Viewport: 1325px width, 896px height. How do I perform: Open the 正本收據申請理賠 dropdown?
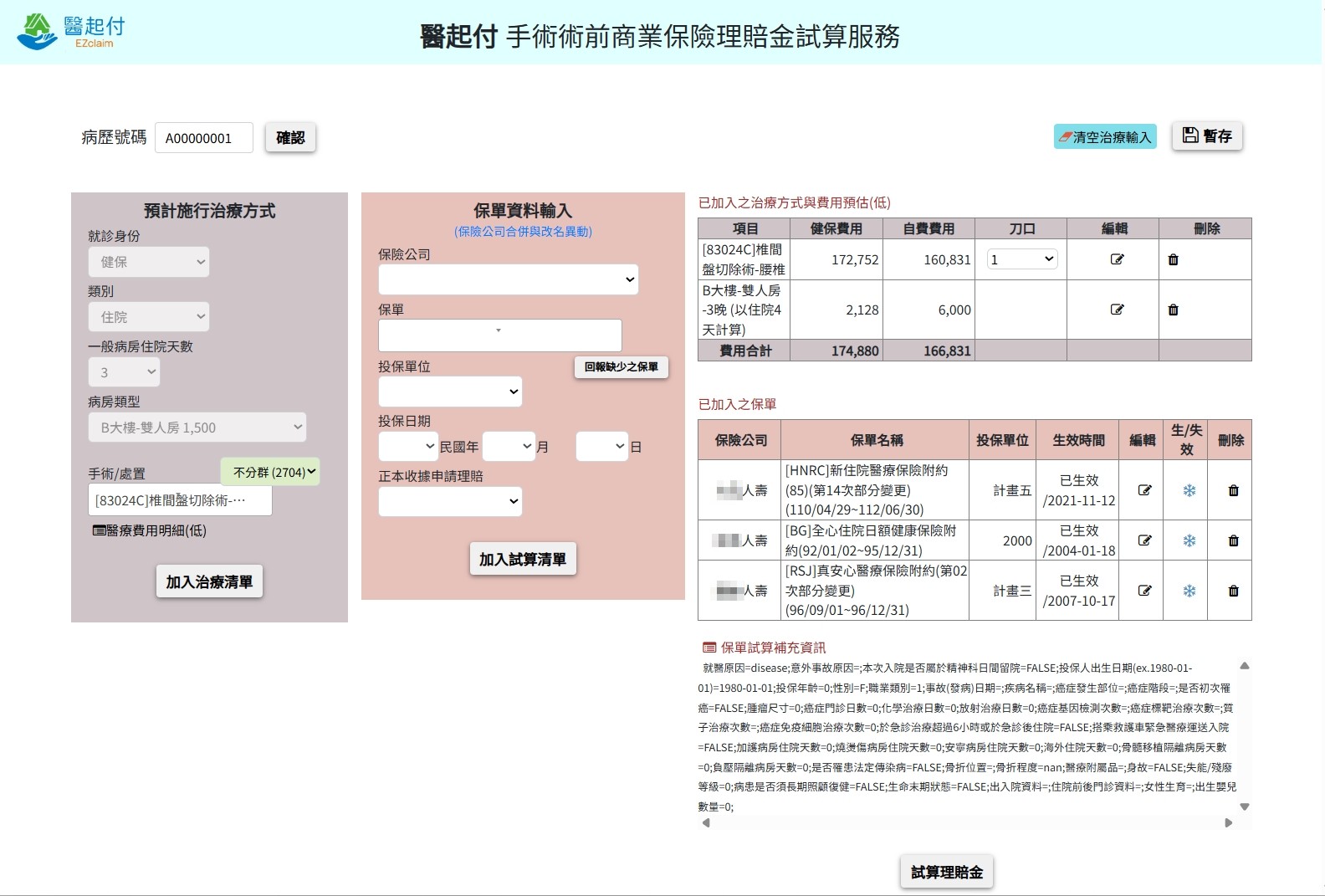pos(450,501)
